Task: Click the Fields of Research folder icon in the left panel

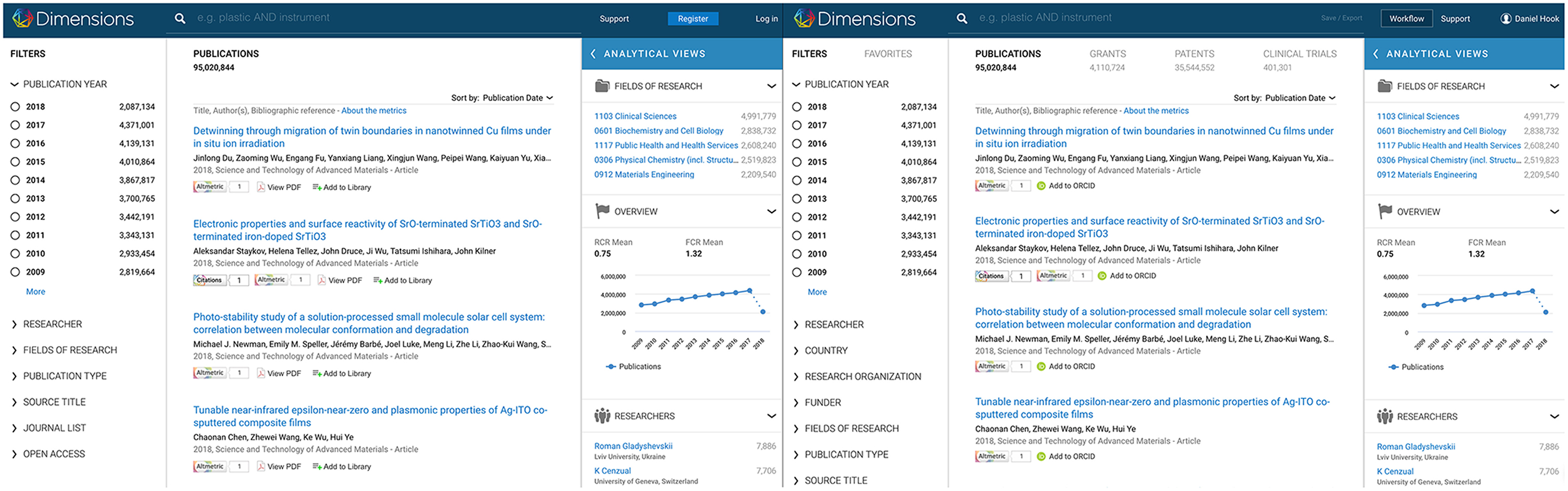Action: [602, 86]
